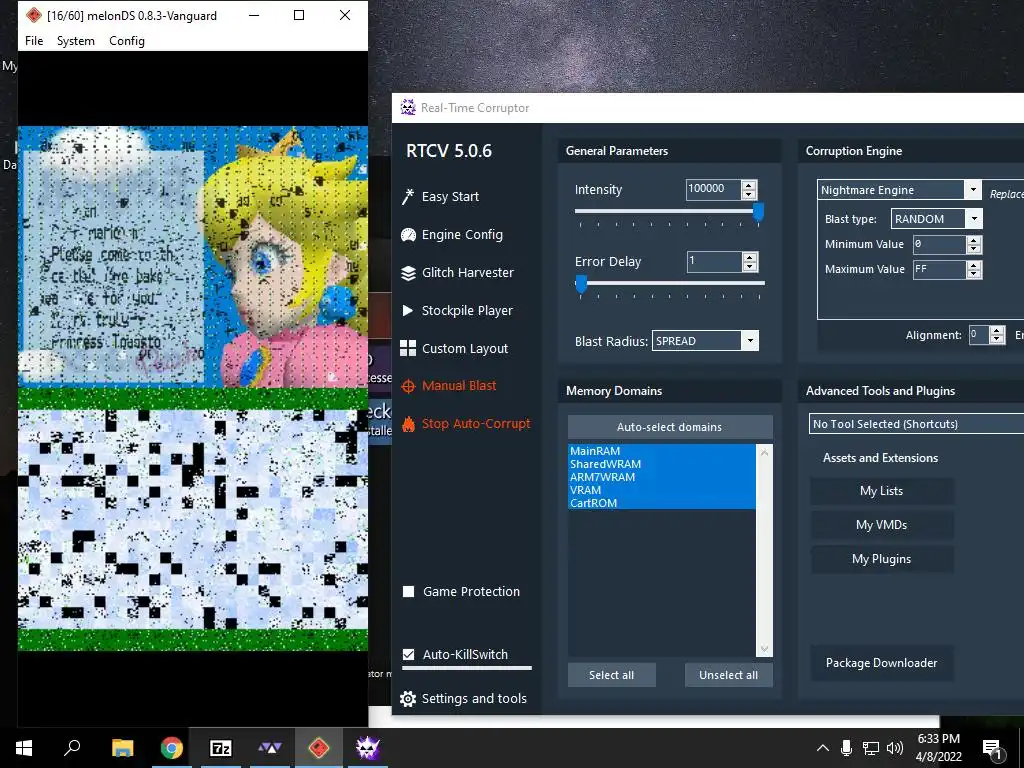Open My VMDs button
This screenshot has width=1024, height=768.
pyautogui.click(x=882, y=525)
